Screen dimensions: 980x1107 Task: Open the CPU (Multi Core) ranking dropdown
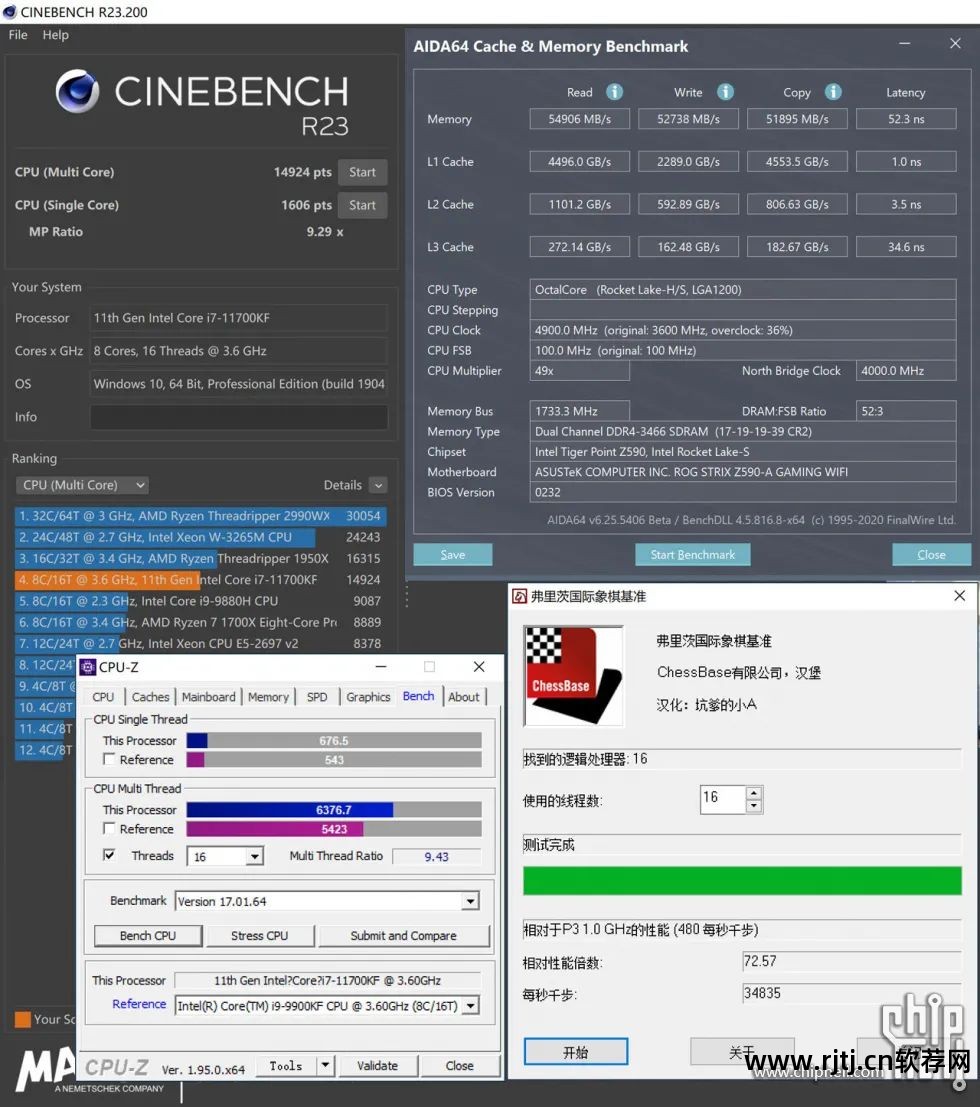82,485
